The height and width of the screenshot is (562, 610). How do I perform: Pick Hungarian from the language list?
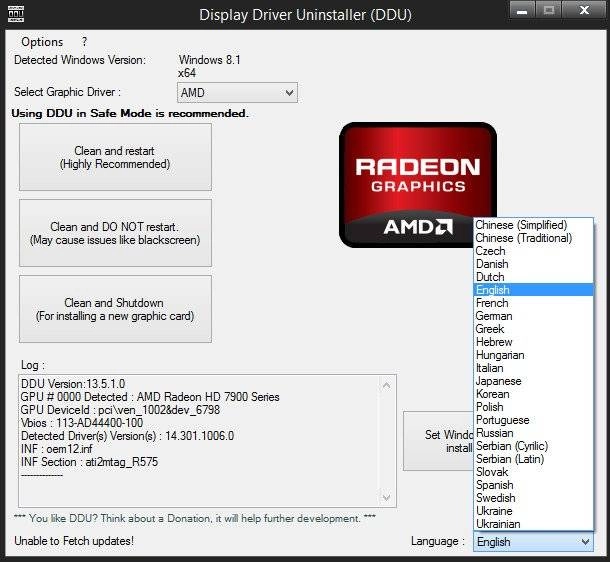tap(533, 355)
